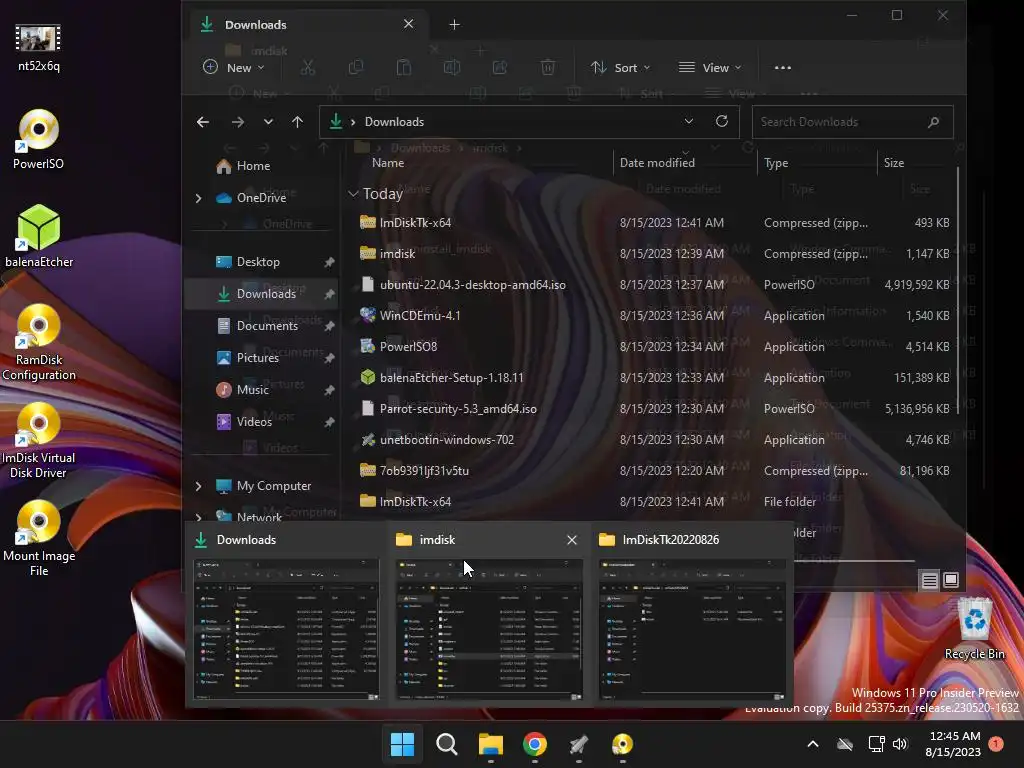Sort by Date modified column header
The height and width of the screenshot is (768, 1024).
657,163
